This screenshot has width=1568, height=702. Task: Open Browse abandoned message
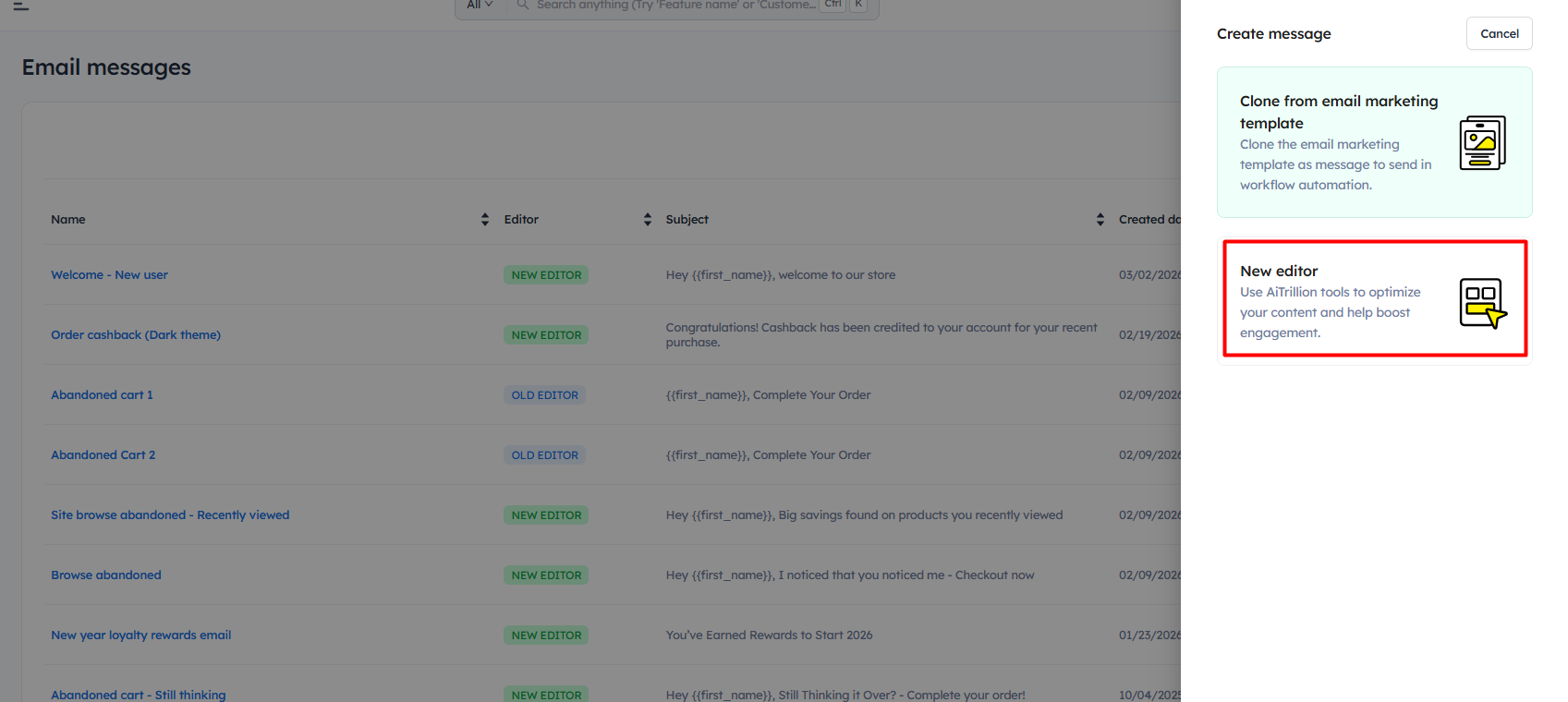tap(106, 575)
